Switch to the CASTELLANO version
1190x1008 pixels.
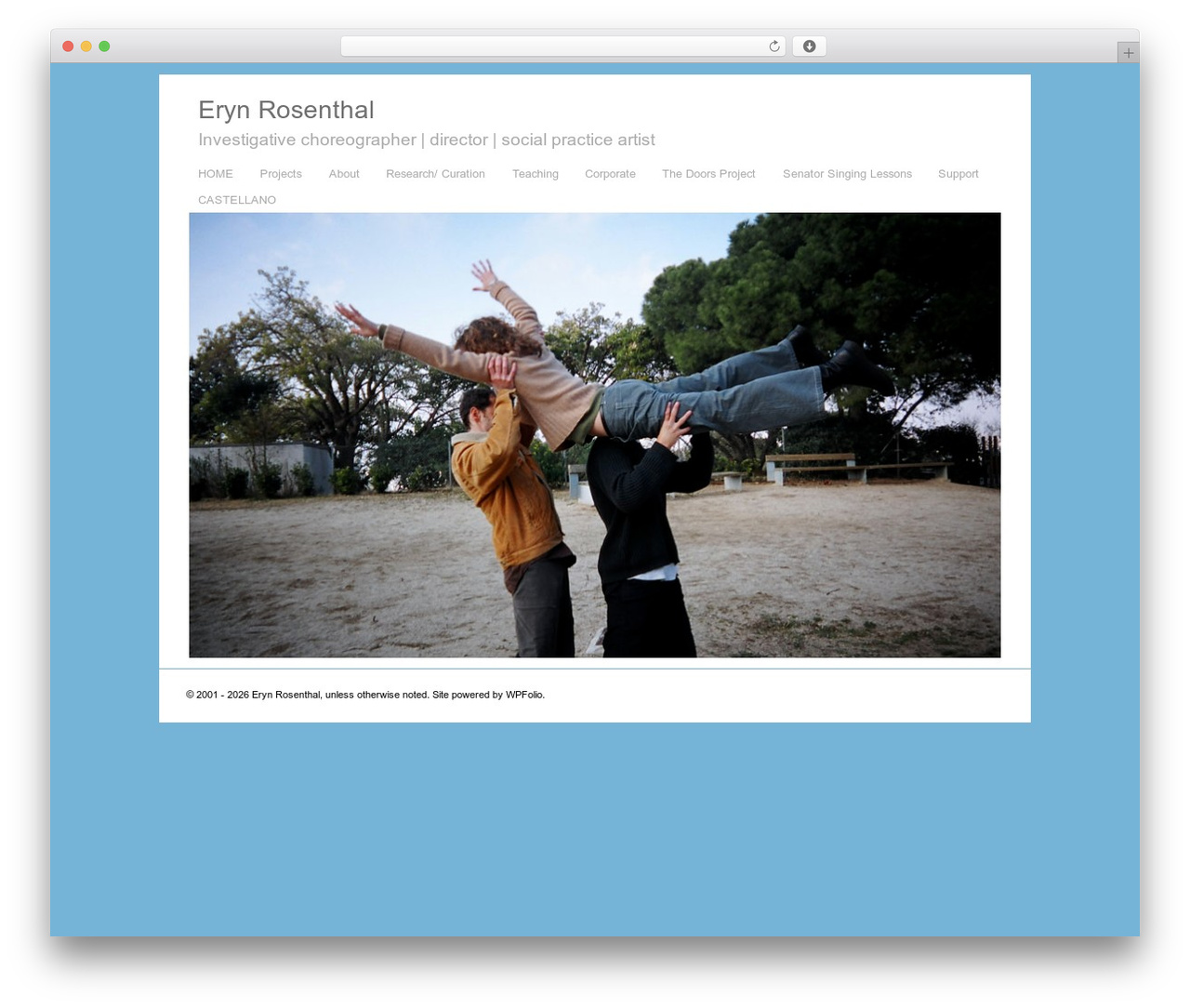pyautogui.click(x=237, y=200)
